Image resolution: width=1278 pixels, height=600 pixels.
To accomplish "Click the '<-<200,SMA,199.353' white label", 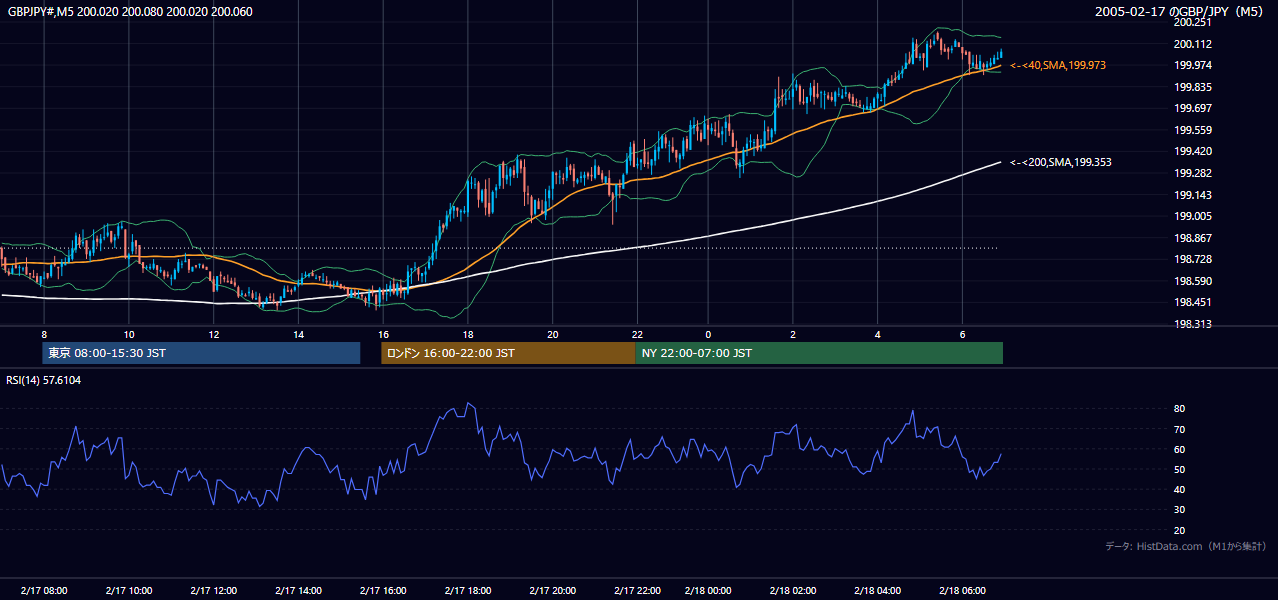I will (x=1061, y=162).
